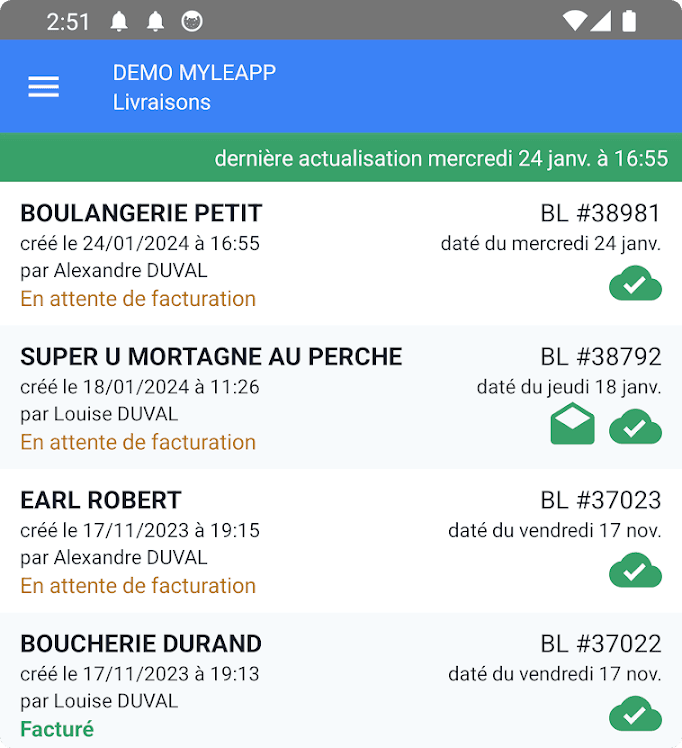This screenshot has height=748, width=682.
Task: Open the SUPER U MORTAGNE AU PERCHE delivery
Action: pos(341,397)
